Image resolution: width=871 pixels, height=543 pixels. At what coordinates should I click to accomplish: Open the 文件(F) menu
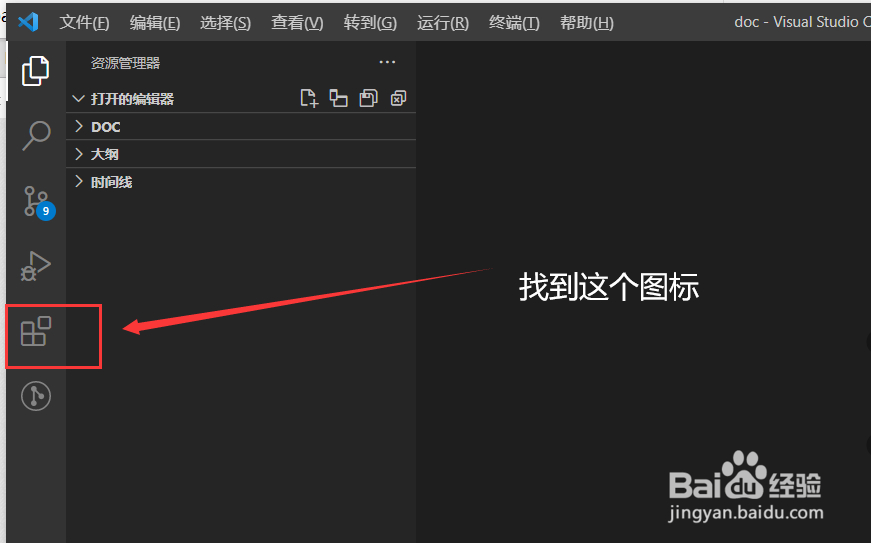[84, 23]
